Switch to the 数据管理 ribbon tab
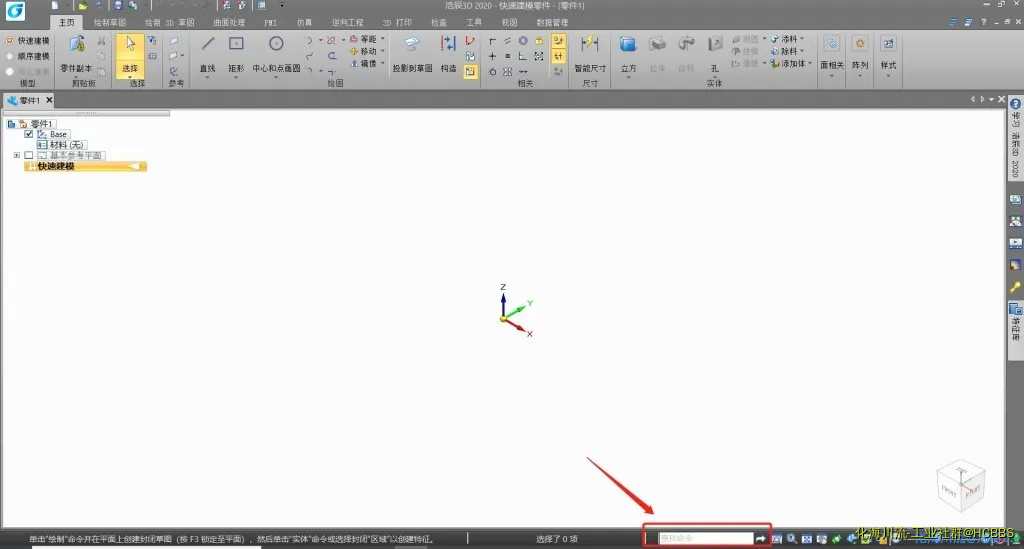This screenshot has height=549, width=1024. pos(552,22)
